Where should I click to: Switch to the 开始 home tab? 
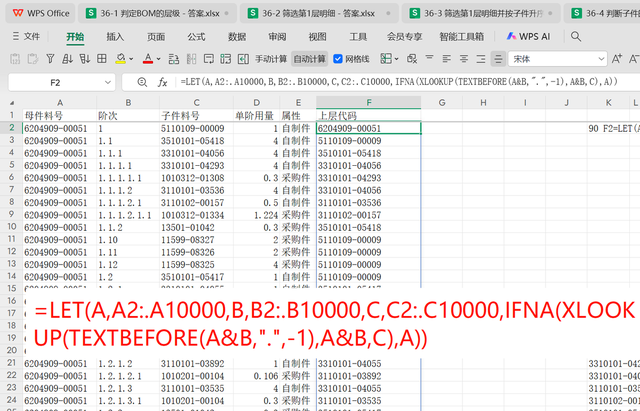(75, 37)
